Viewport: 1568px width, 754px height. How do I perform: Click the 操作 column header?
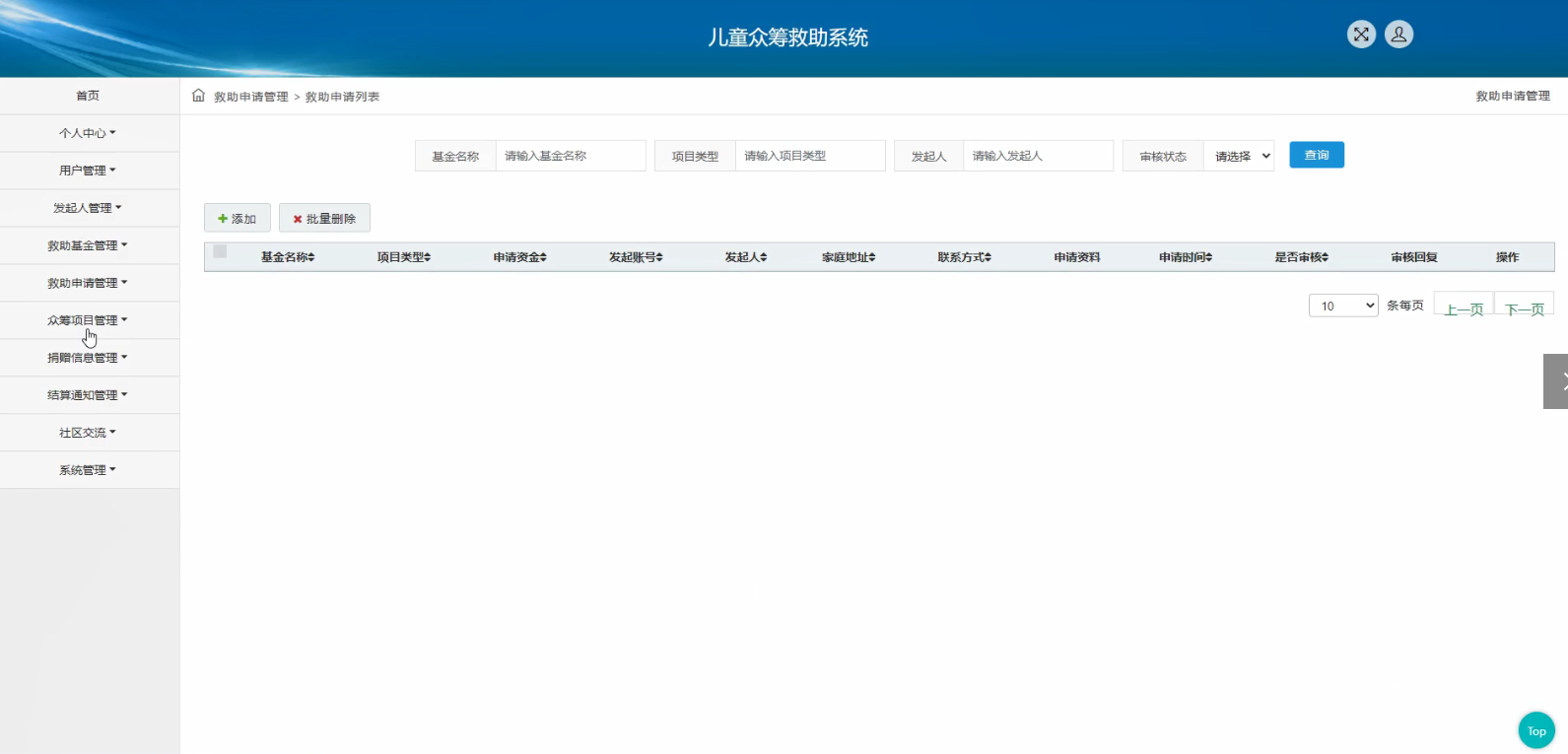(1507, 257)
